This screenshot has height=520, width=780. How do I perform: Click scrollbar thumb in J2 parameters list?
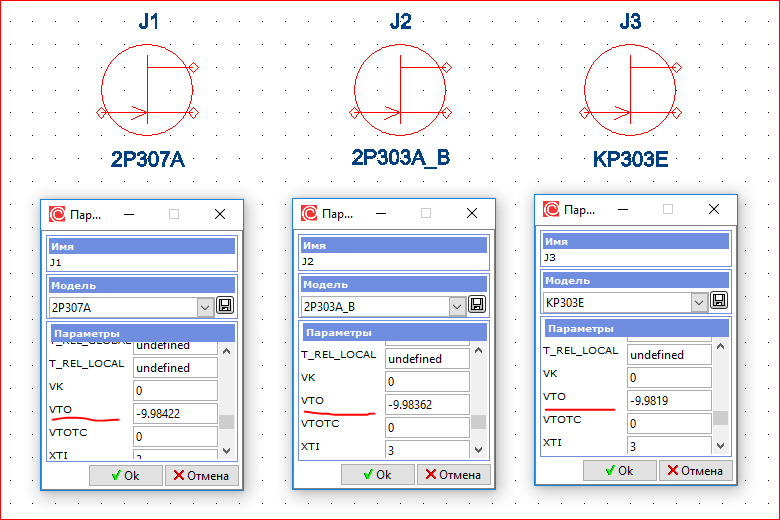(479, 421)
